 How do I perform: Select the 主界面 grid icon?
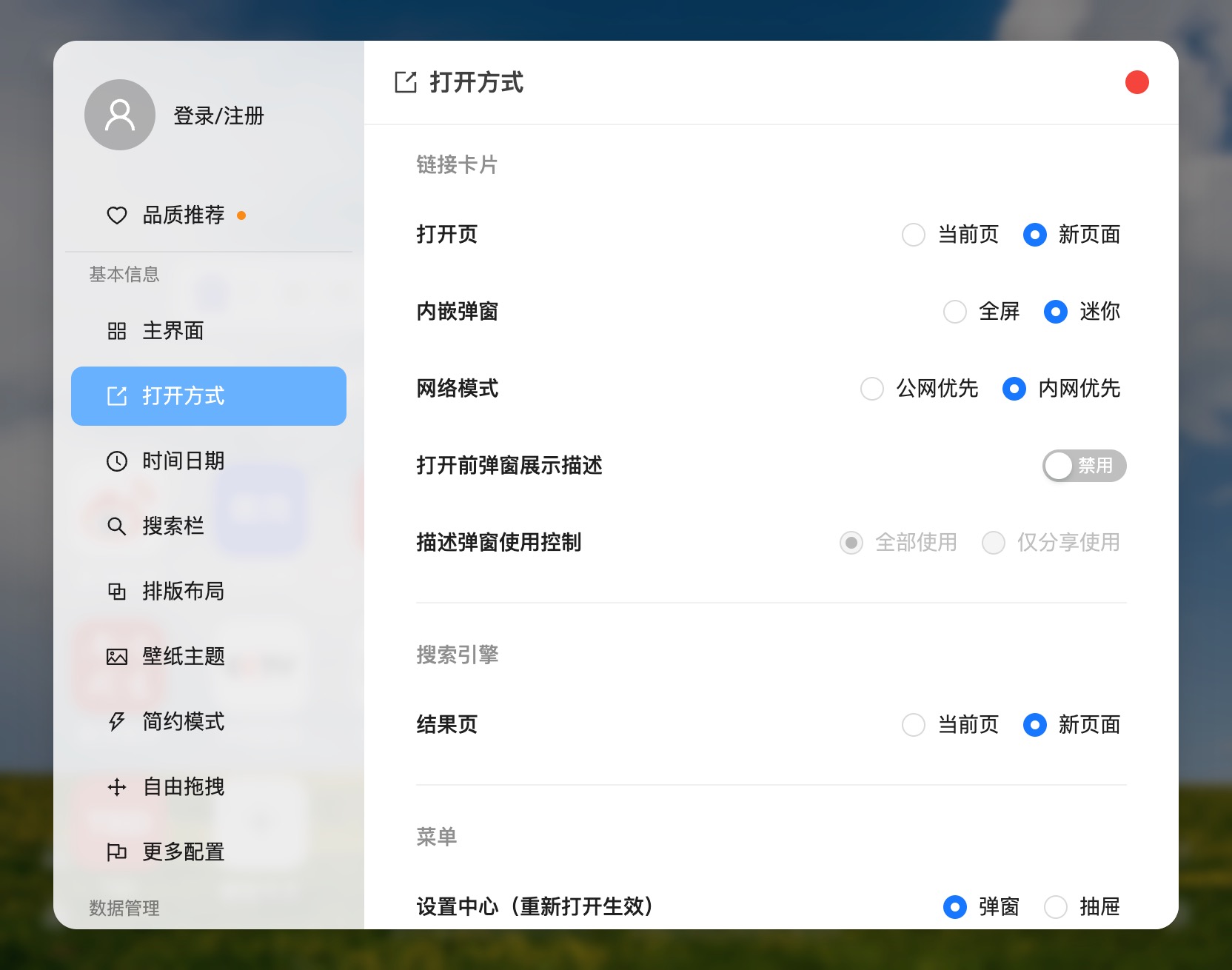pyautogui.click(x=117, y=331)
